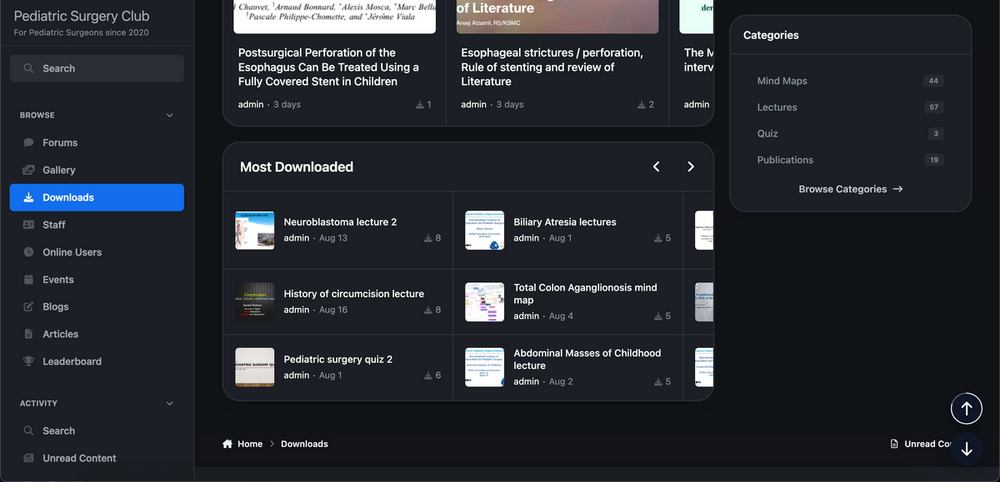Image resolution: width=1000 pixels, height=482 pixels.
Task: Click the scroll-to-bottom arrow button
Action: 967,449
